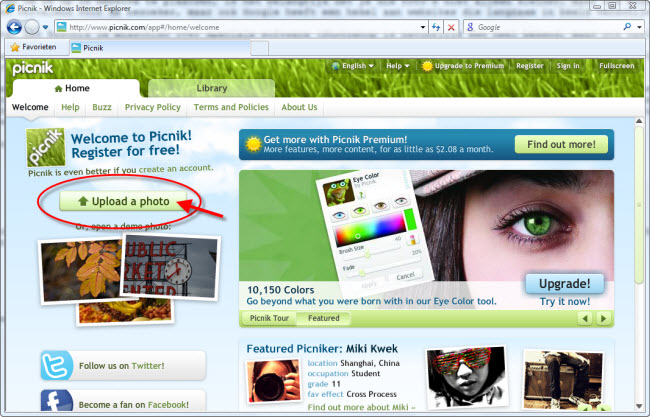Show previous featured slide arrow
Image resolution: width=650 pixels, height=417 pixels.
click(x=585, y=318)
